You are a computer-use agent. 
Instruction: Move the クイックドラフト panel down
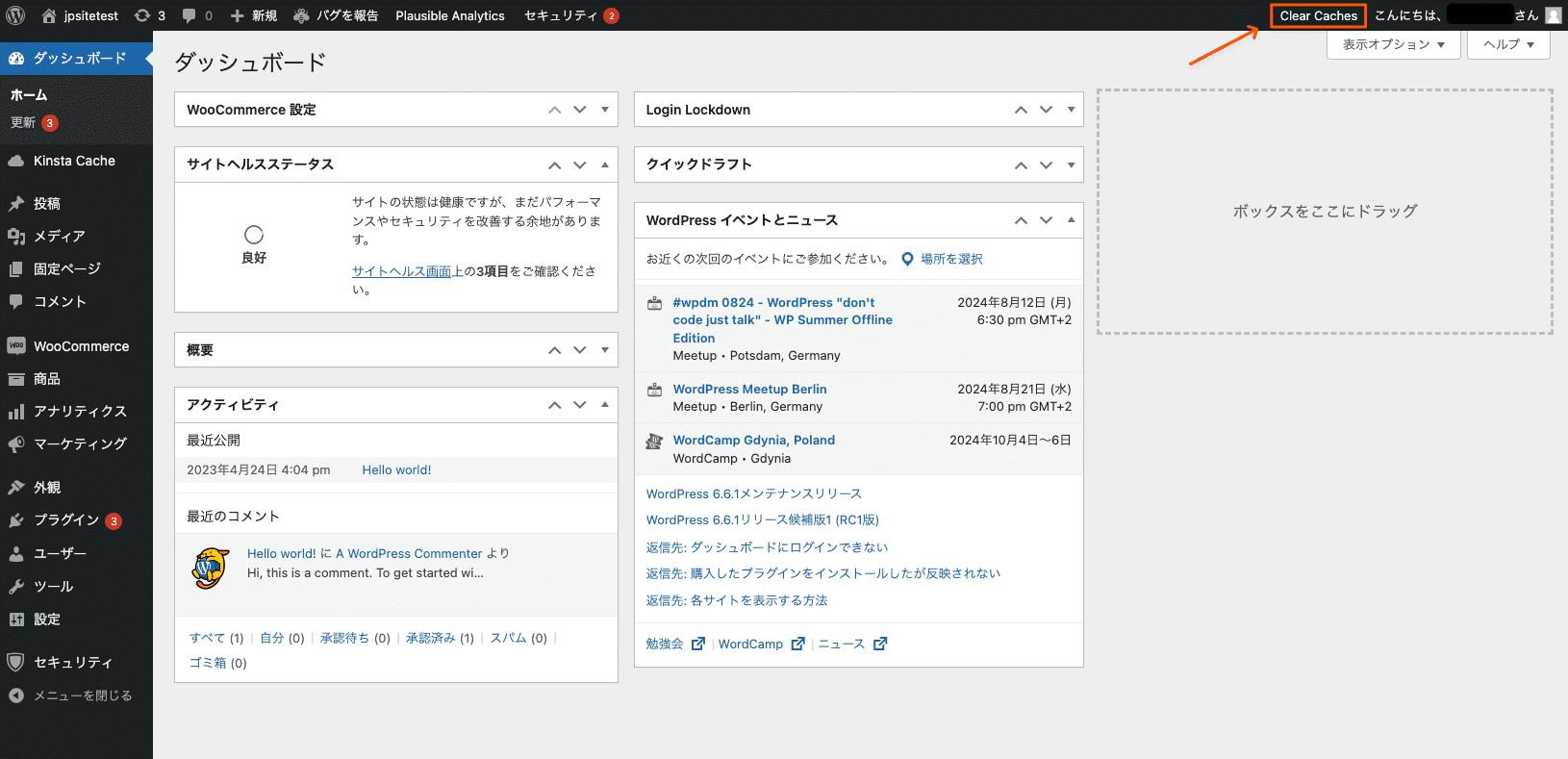[x=1046, y=164]
